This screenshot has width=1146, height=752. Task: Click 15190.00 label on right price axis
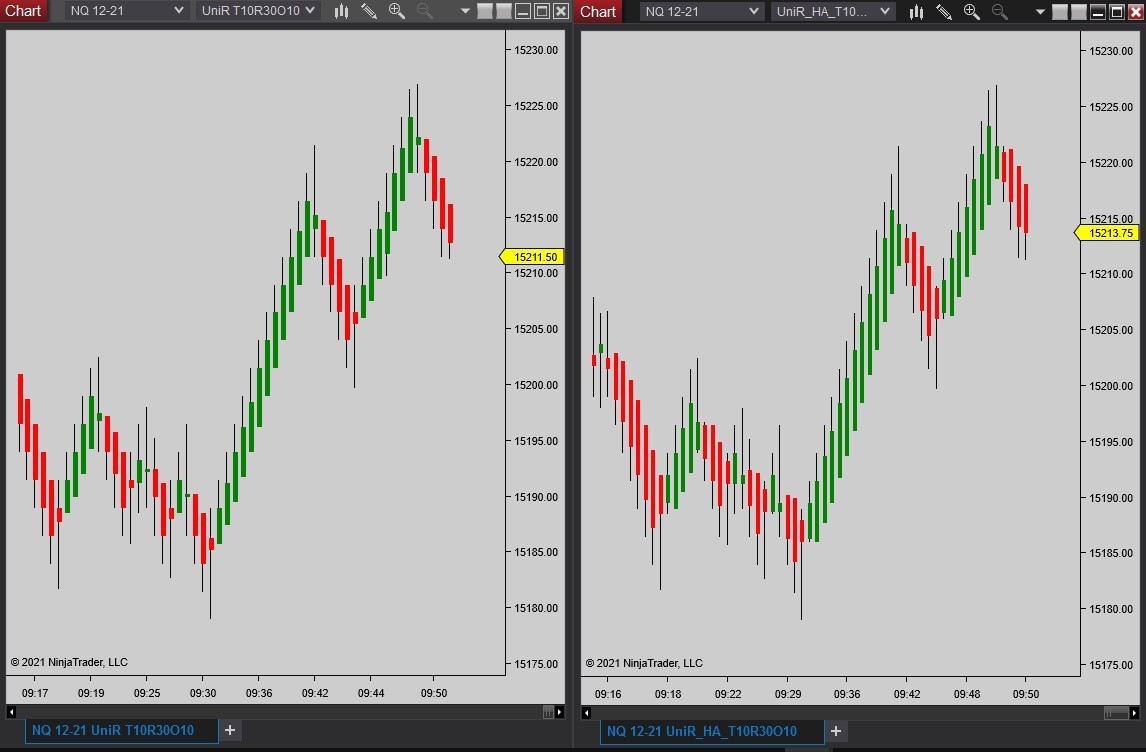[1111, 498]
